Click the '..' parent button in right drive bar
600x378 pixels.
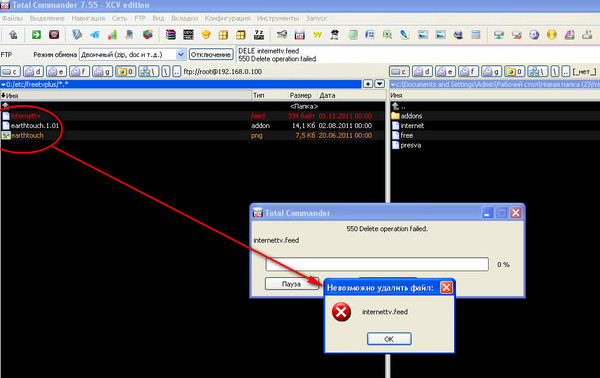coord(566,72)
